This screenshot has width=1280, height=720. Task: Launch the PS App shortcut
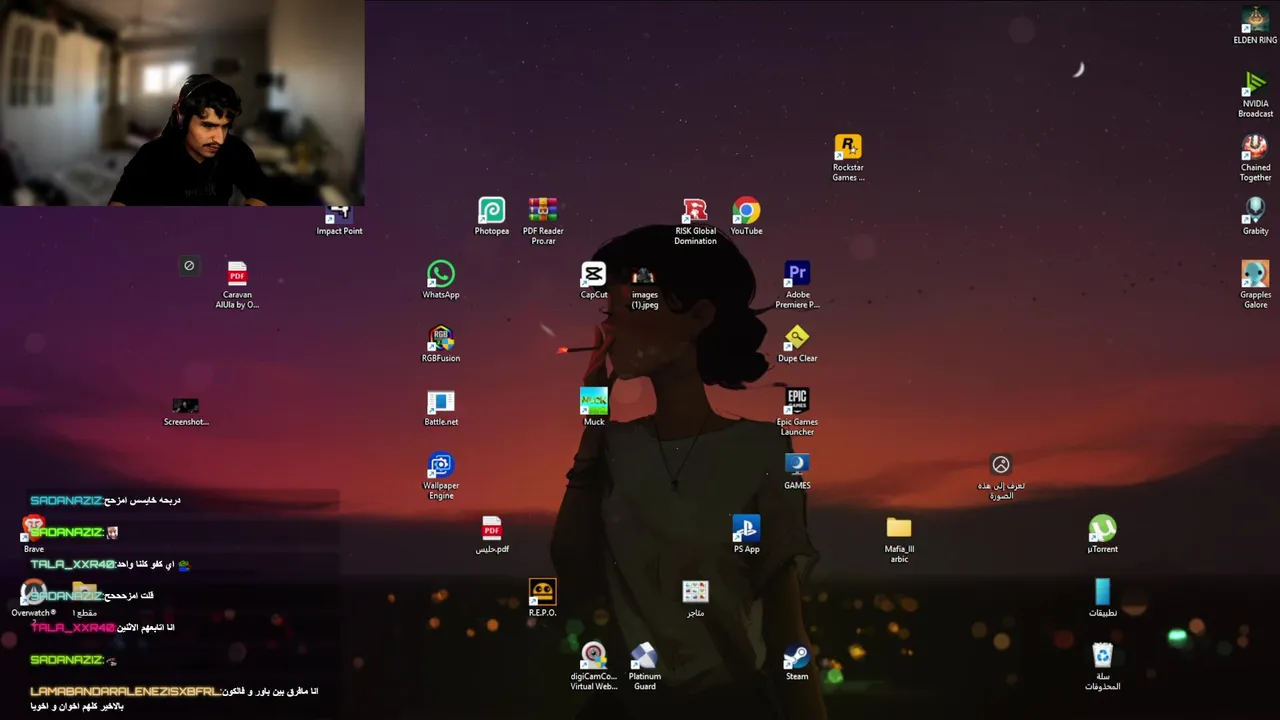(x=746, y=534)
